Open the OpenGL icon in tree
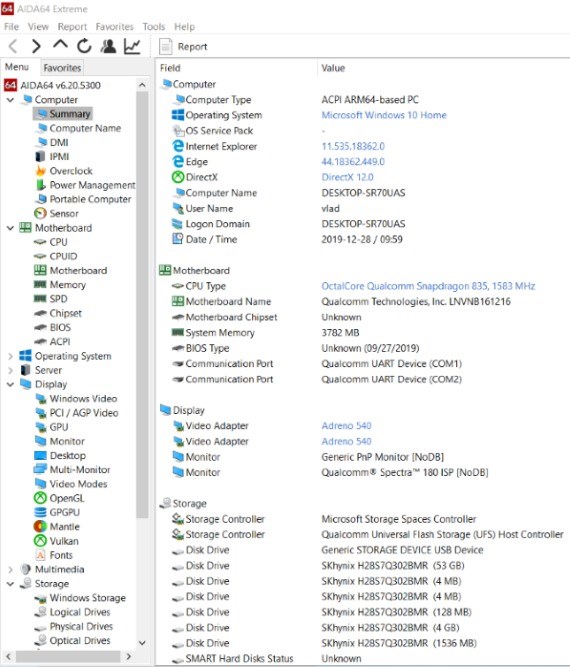This screenshot has height=667, width=570. [40, 498]
